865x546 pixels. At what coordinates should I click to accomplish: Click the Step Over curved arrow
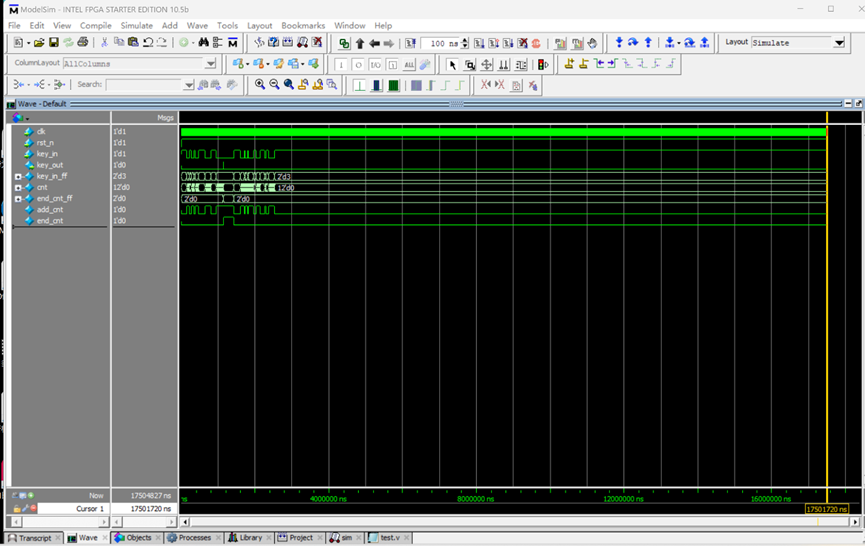click(633, 42)
